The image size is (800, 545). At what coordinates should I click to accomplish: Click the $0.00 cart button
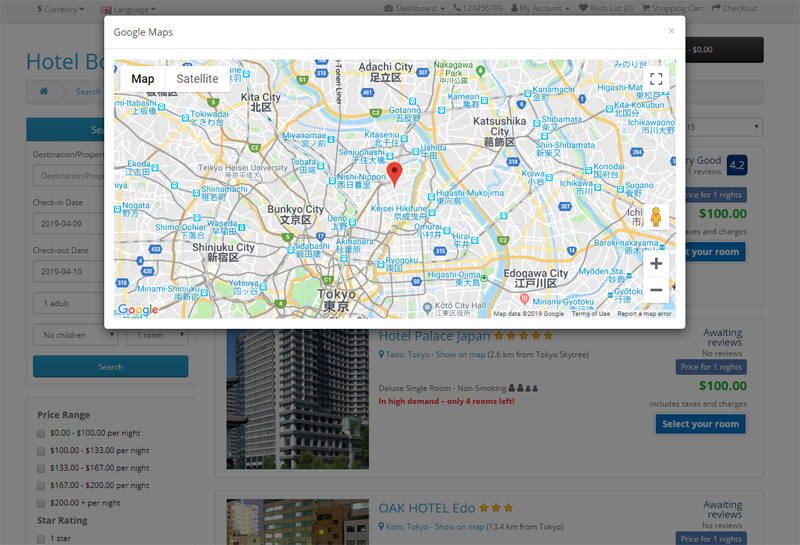724,49
